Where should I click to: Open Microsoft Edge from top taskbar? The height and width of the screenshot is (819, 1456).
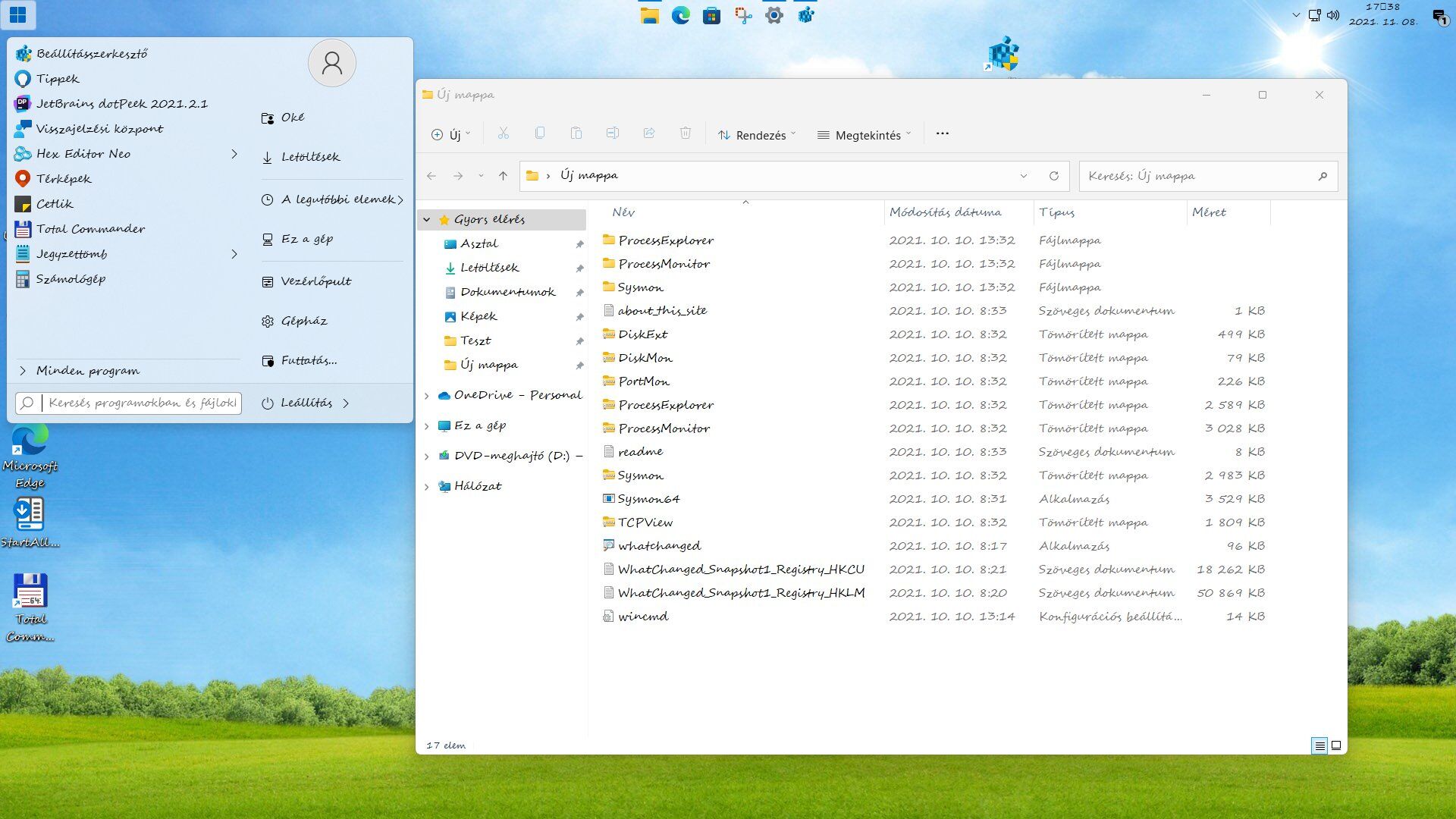680,14
